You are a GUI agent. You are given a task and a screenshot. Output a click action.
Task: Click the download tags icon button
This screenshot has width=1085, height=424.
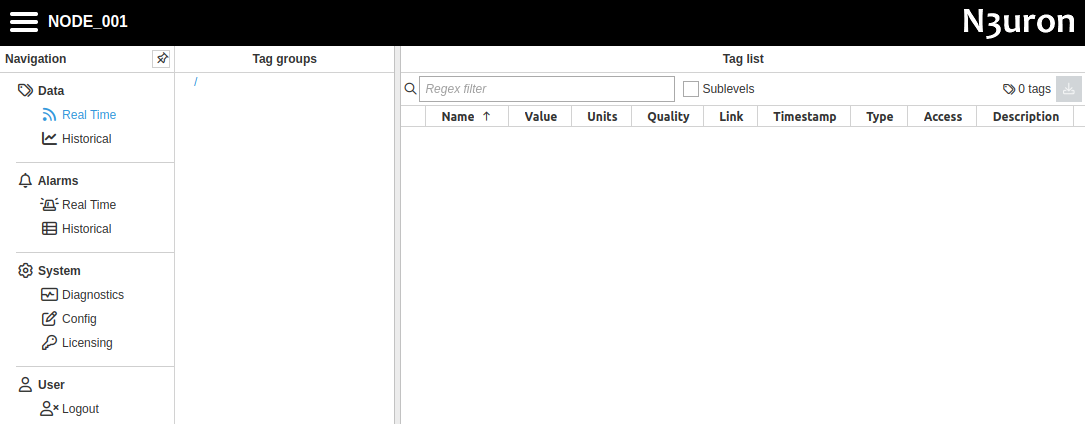pos(1068,89)
